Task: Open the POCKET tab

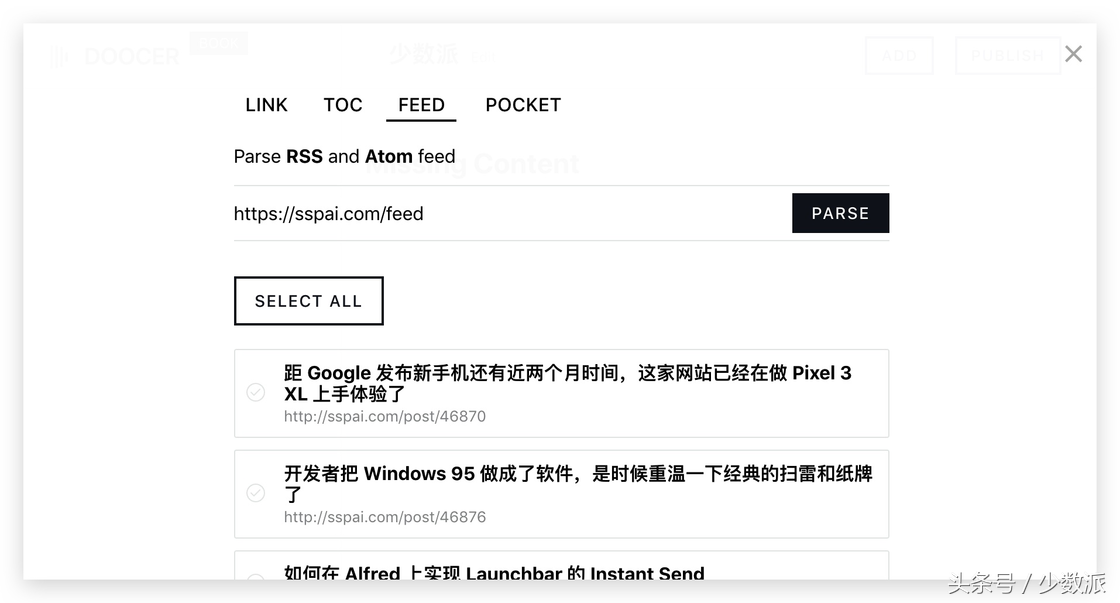Action: click(523, 105)
